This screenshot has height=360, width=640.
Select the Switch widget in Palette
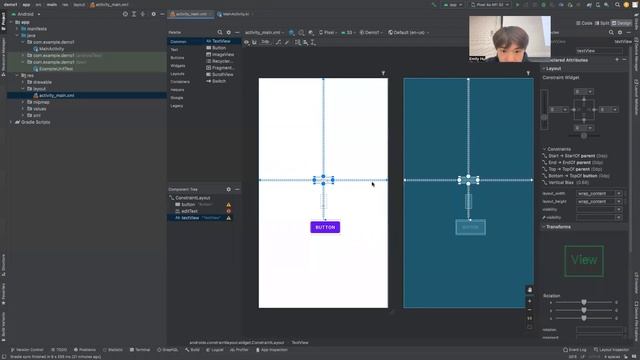click(216, 81)
